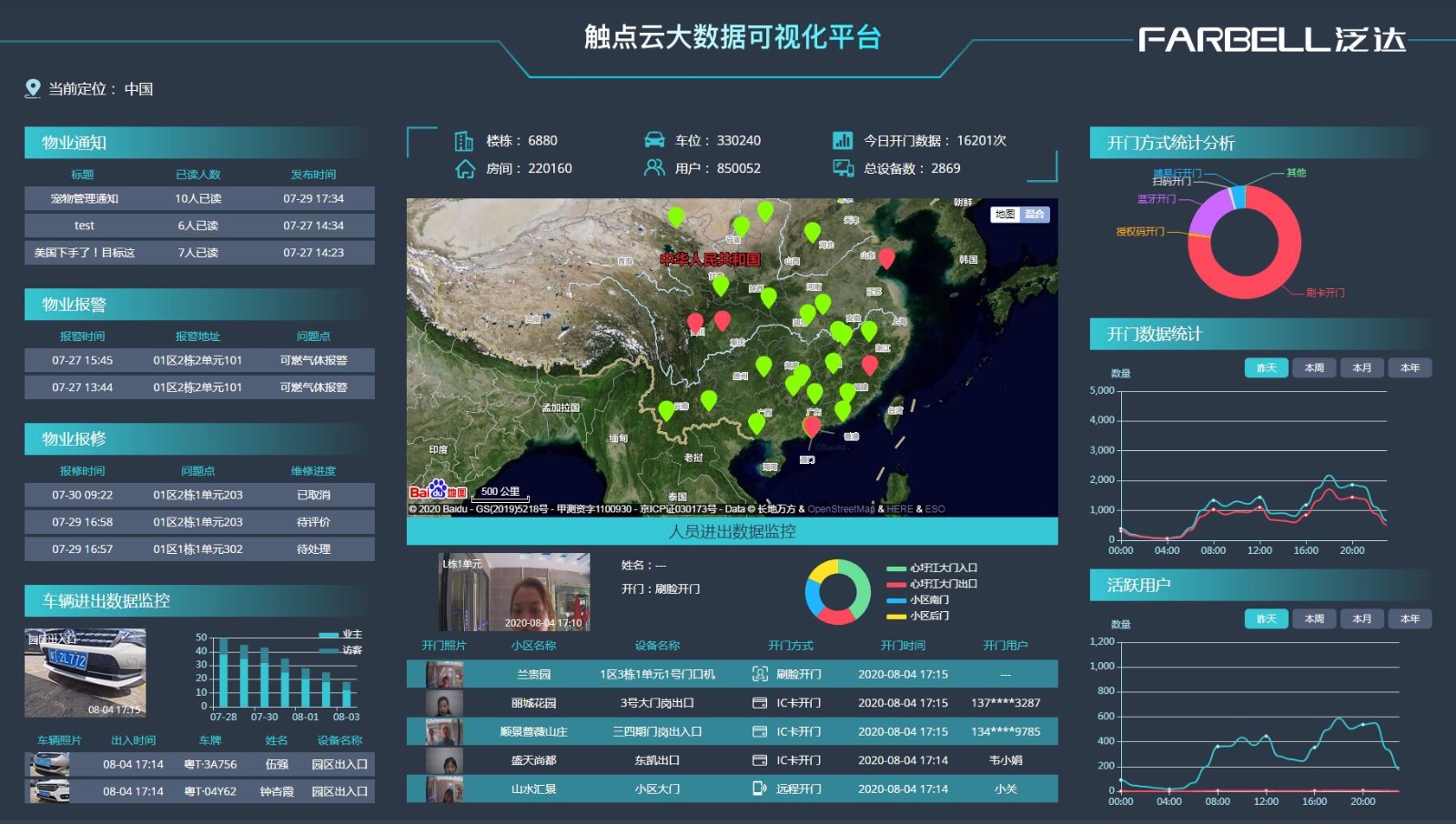Viewport: 1456px width, 824px height.
Task: Click the user icon next to 用户
Action: 654,168
